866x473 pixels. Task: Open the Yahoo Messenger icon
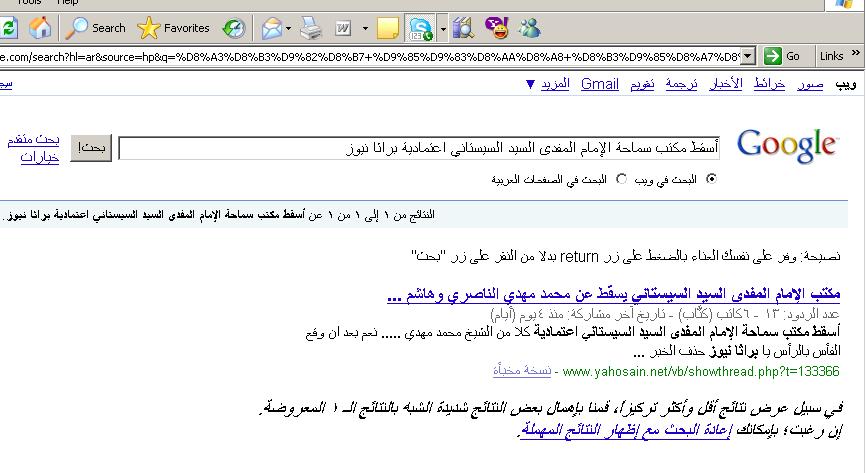point(497,28)
